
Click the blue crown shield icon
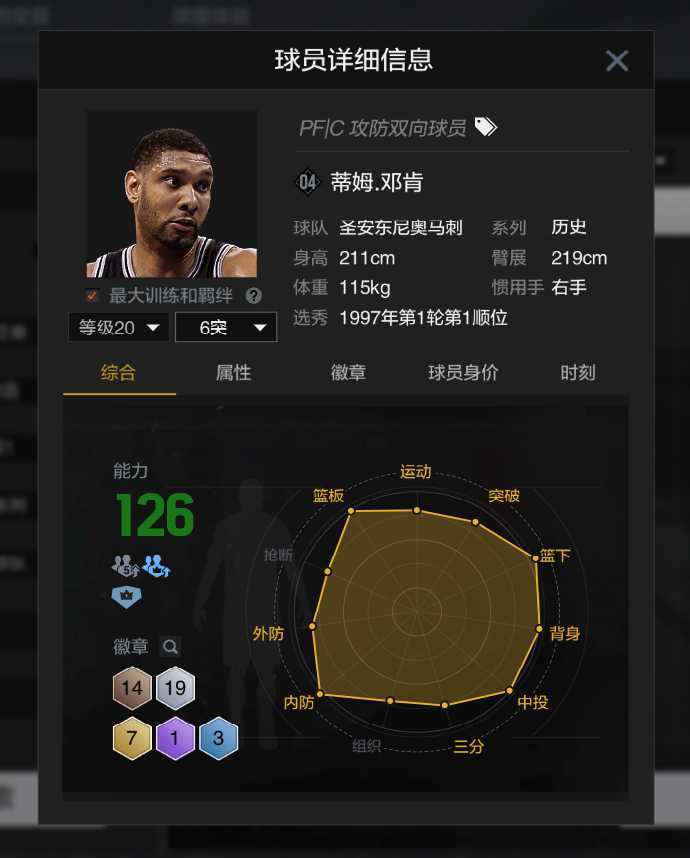coord(126,596)
